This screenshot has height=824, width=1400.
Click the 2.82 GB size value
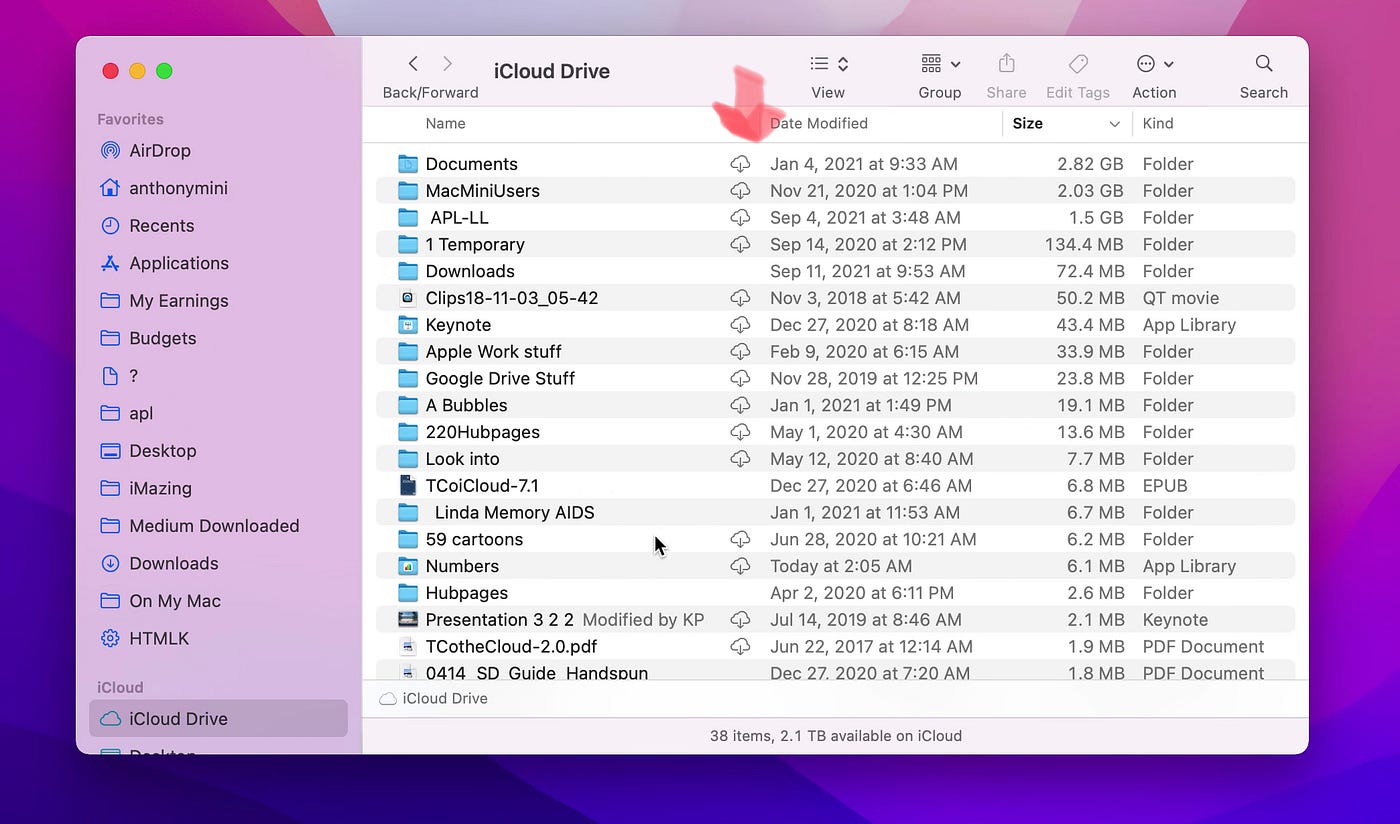coord(1090,164)
